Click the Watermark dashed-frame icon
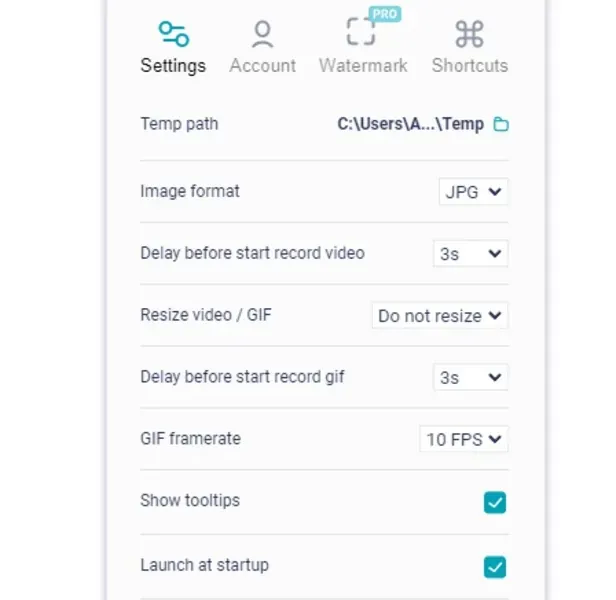The width and height of the screenshot is (616, 600). point(361,33)
